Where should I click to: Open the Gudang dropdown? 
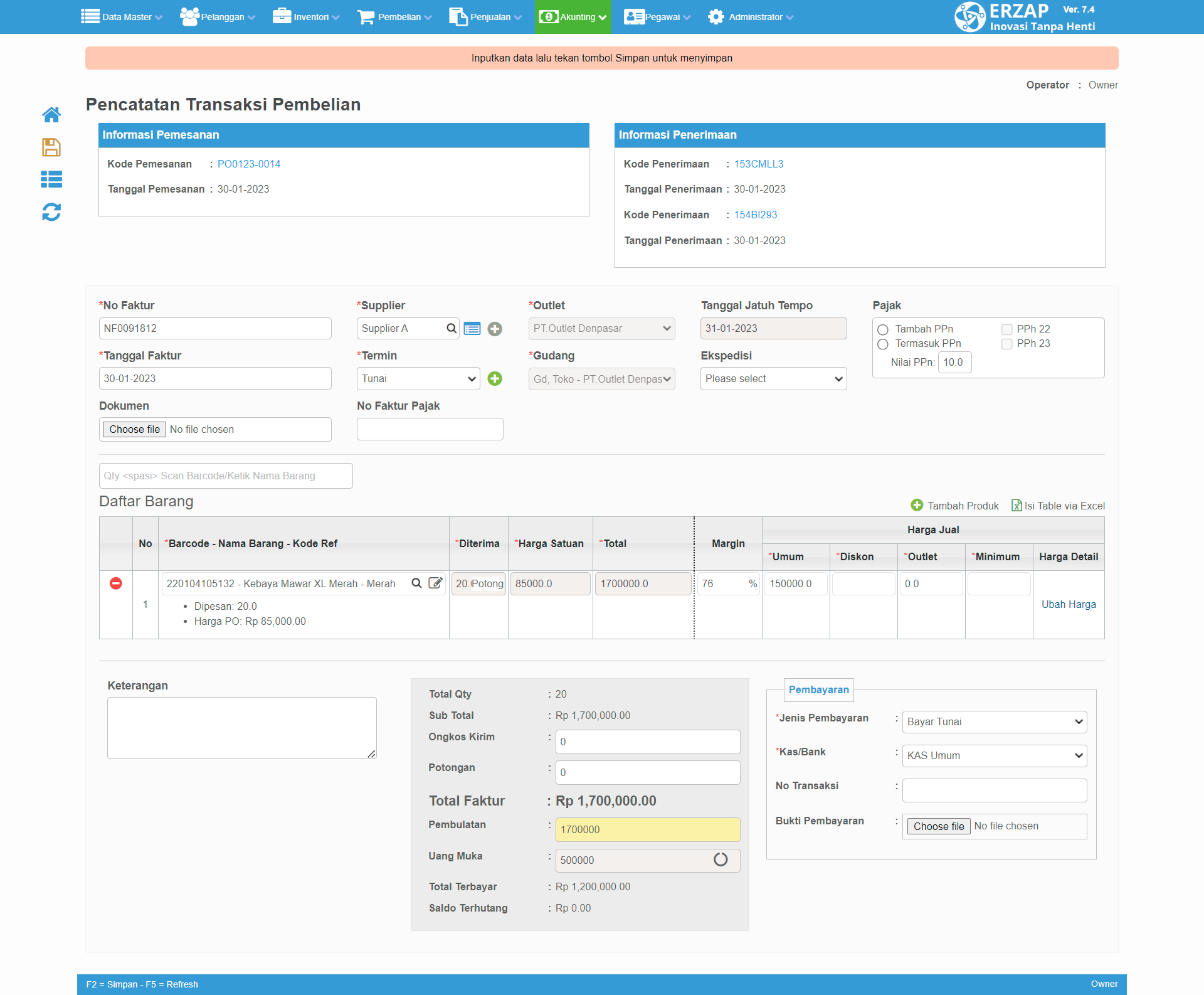pyautogui.click(x=602, y=379)
